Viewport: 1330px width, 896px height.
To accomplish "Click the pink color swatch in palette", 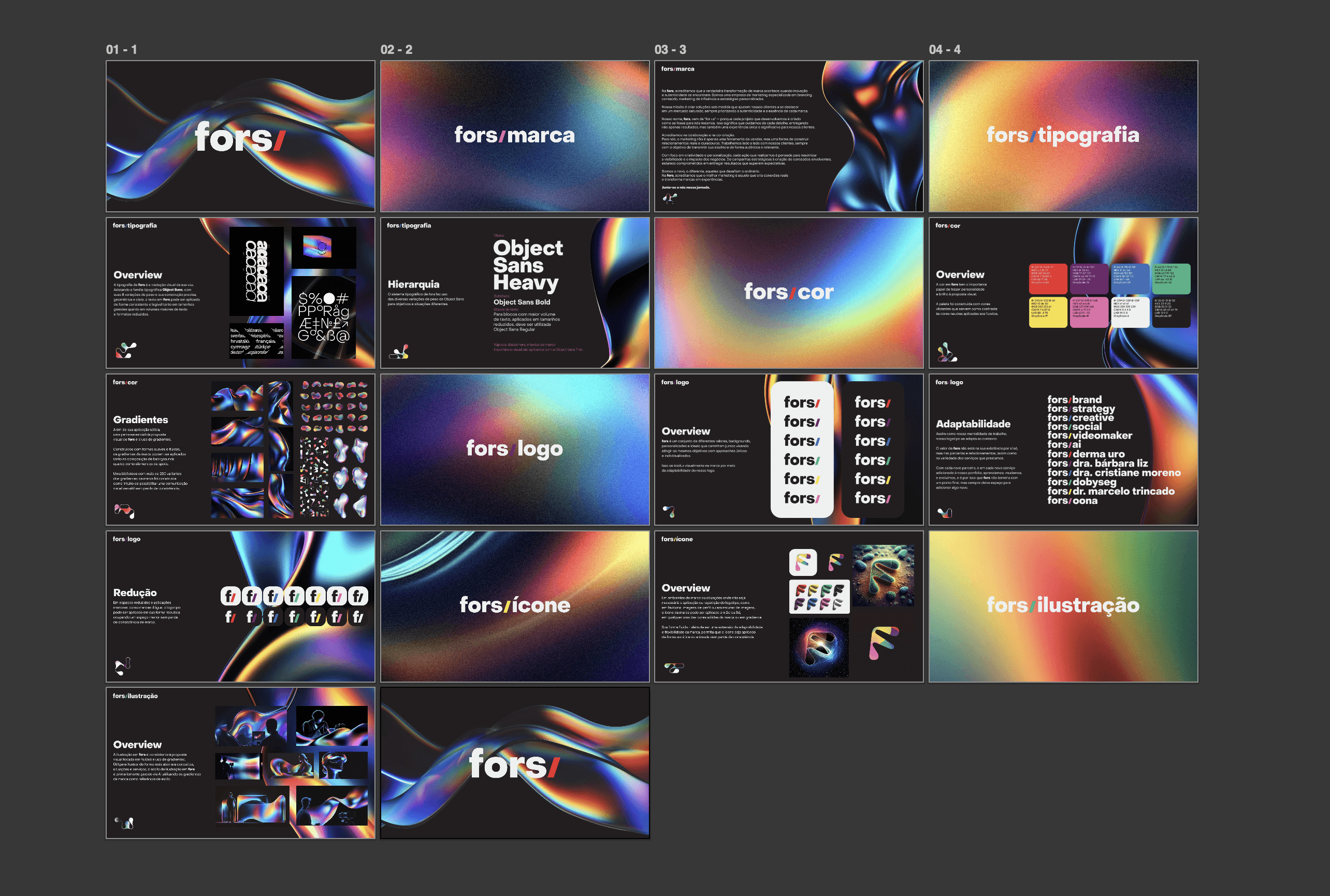I will [x=1089, y=312].
